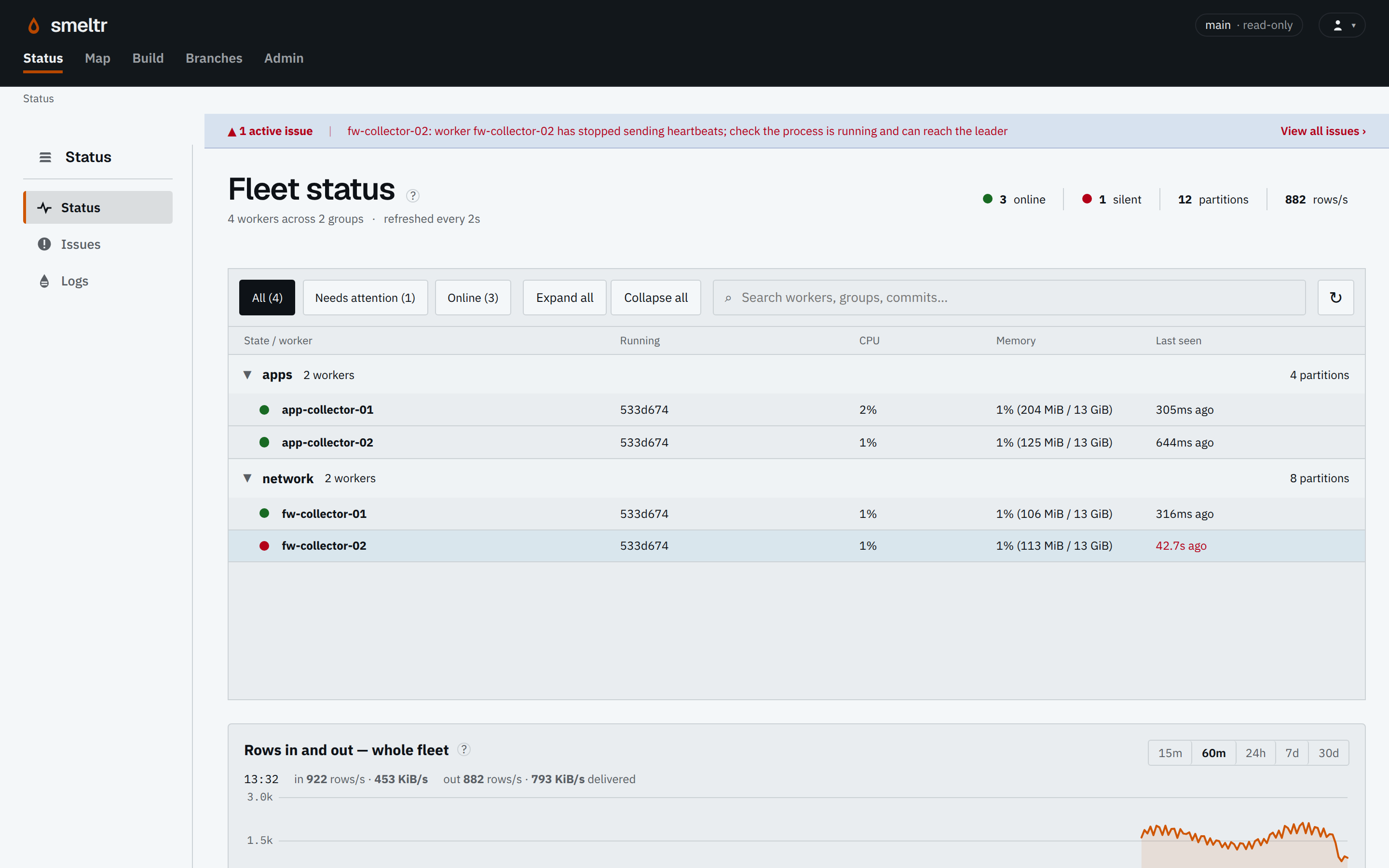Click the refresh icon button
The image size is (1389, 868).
pos(1335,298)
